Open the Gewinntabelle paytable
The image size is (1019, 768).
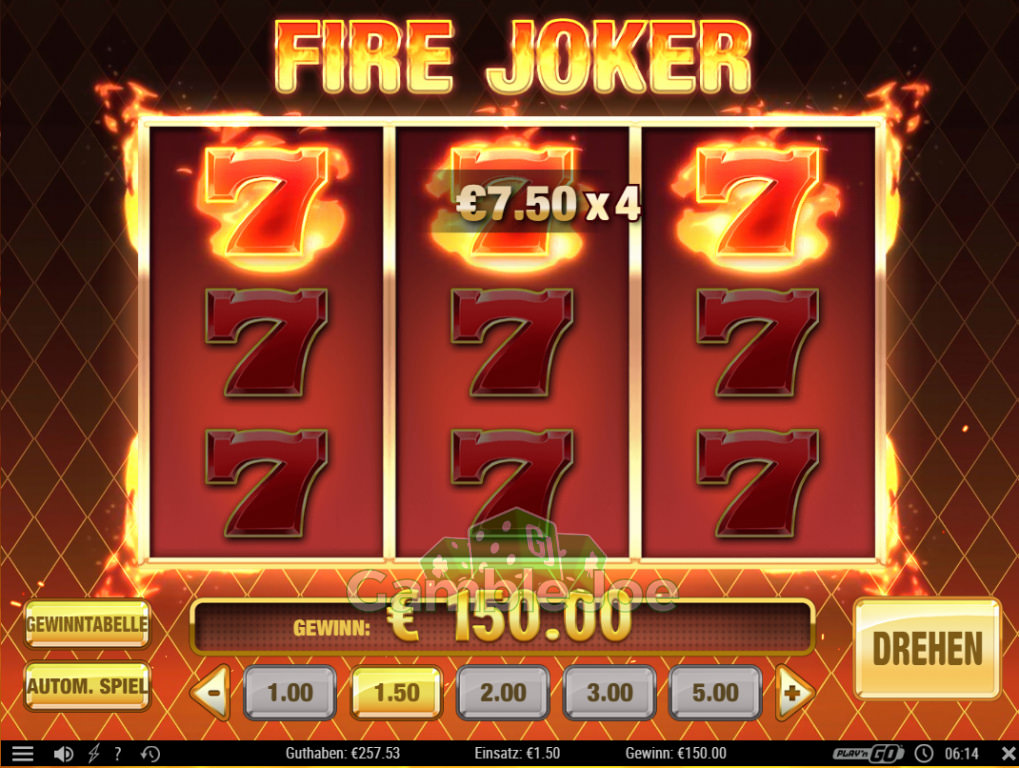87,624
